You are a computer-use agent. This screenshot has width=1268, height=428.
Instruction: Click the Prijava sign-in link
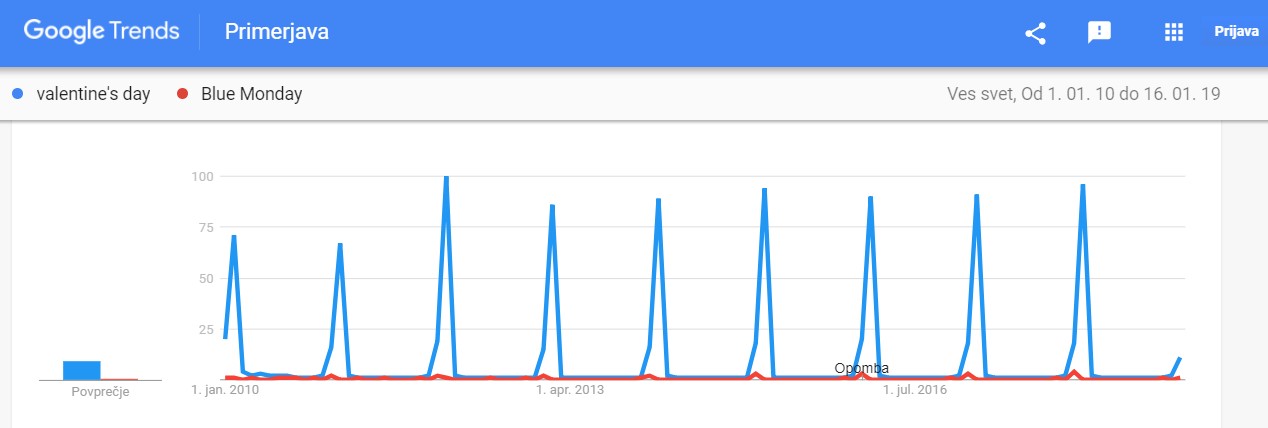point(1236,32)
